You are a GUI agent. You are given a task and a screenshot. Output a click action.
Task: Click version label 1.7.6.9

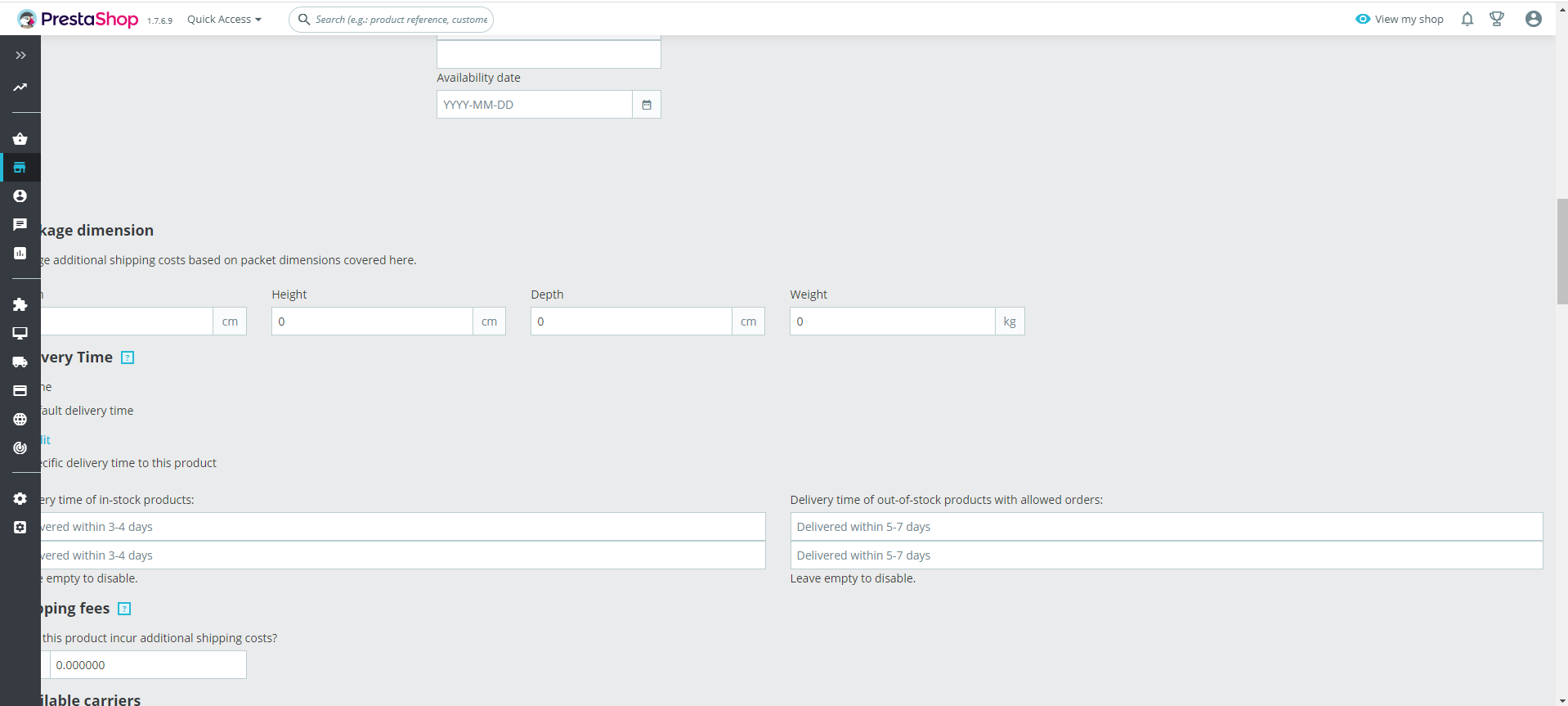click(x=159, y=21)
